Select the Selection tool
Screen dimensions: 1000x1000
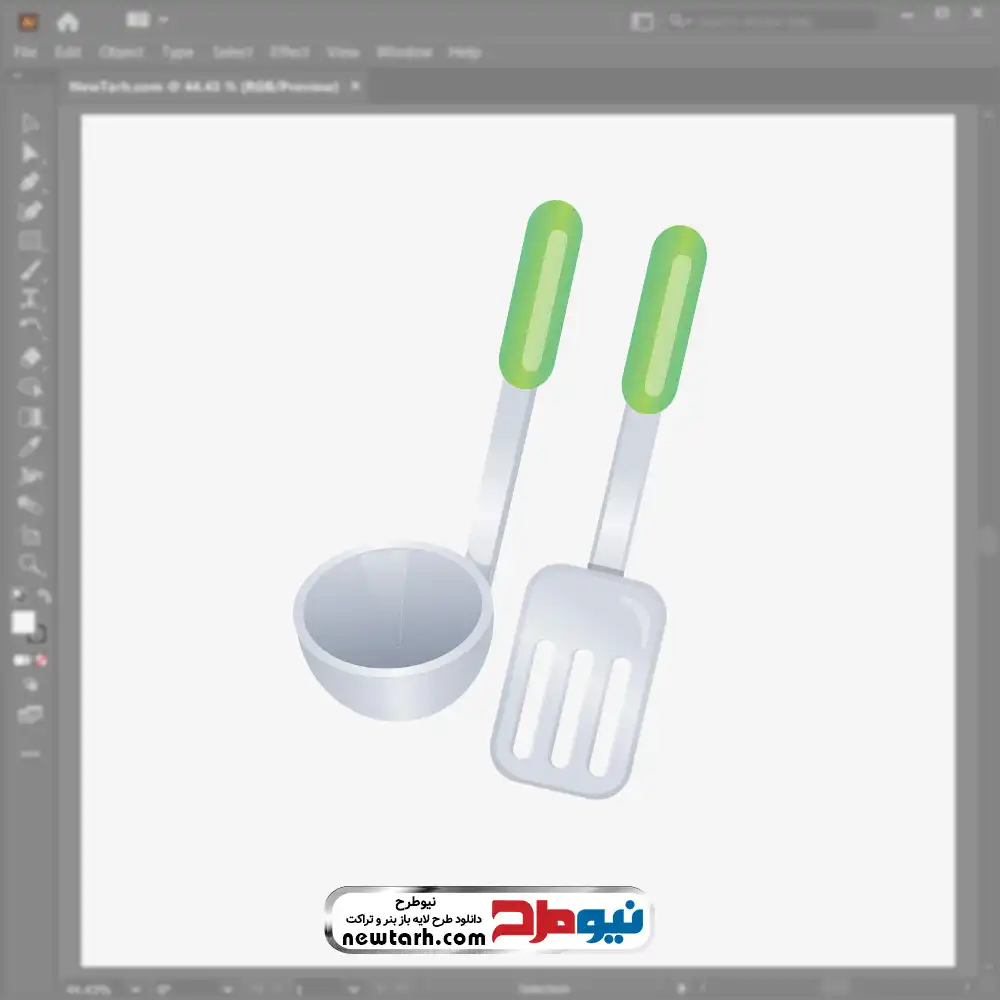click(x=30, y=124)
